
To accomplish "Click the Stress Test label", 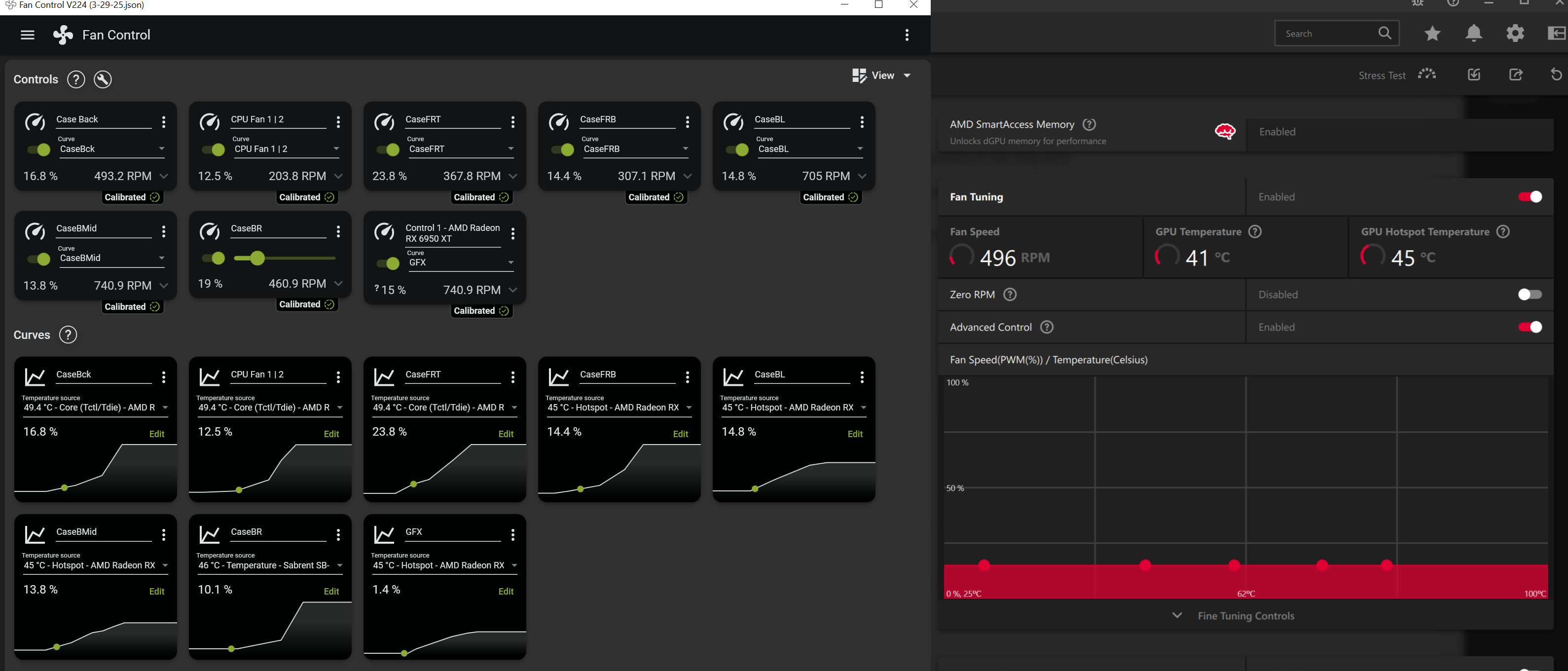I will (1382, 75).
